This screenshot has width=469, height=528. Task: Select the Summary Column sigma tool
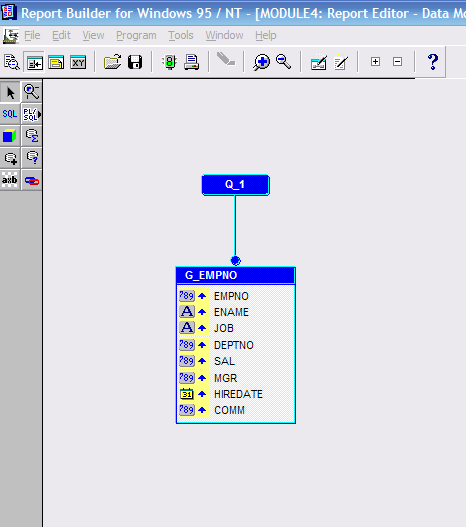(32, 136)
